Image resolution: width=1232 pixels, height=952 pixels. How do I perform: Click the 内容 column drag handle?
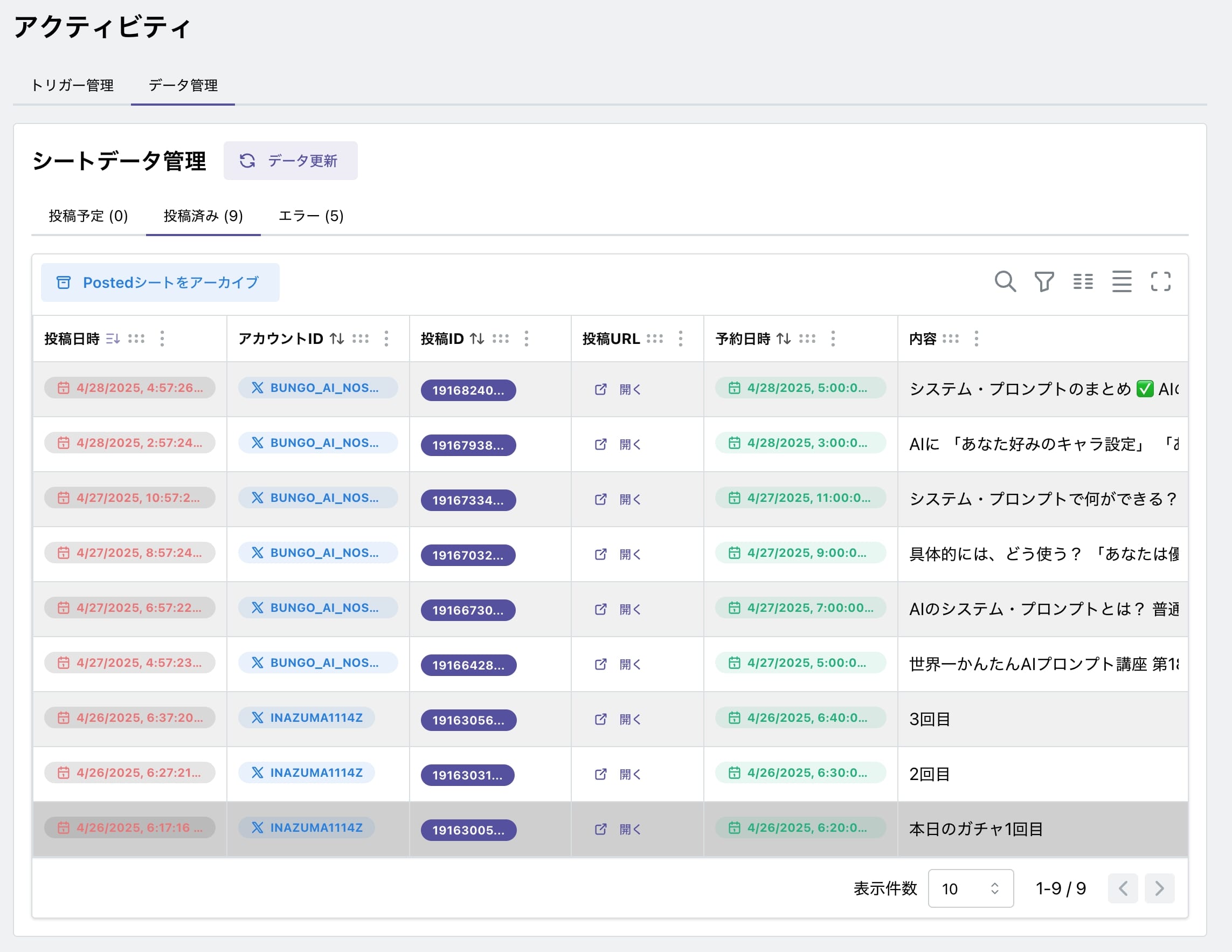pyautogui.click(x=951, y=339)
